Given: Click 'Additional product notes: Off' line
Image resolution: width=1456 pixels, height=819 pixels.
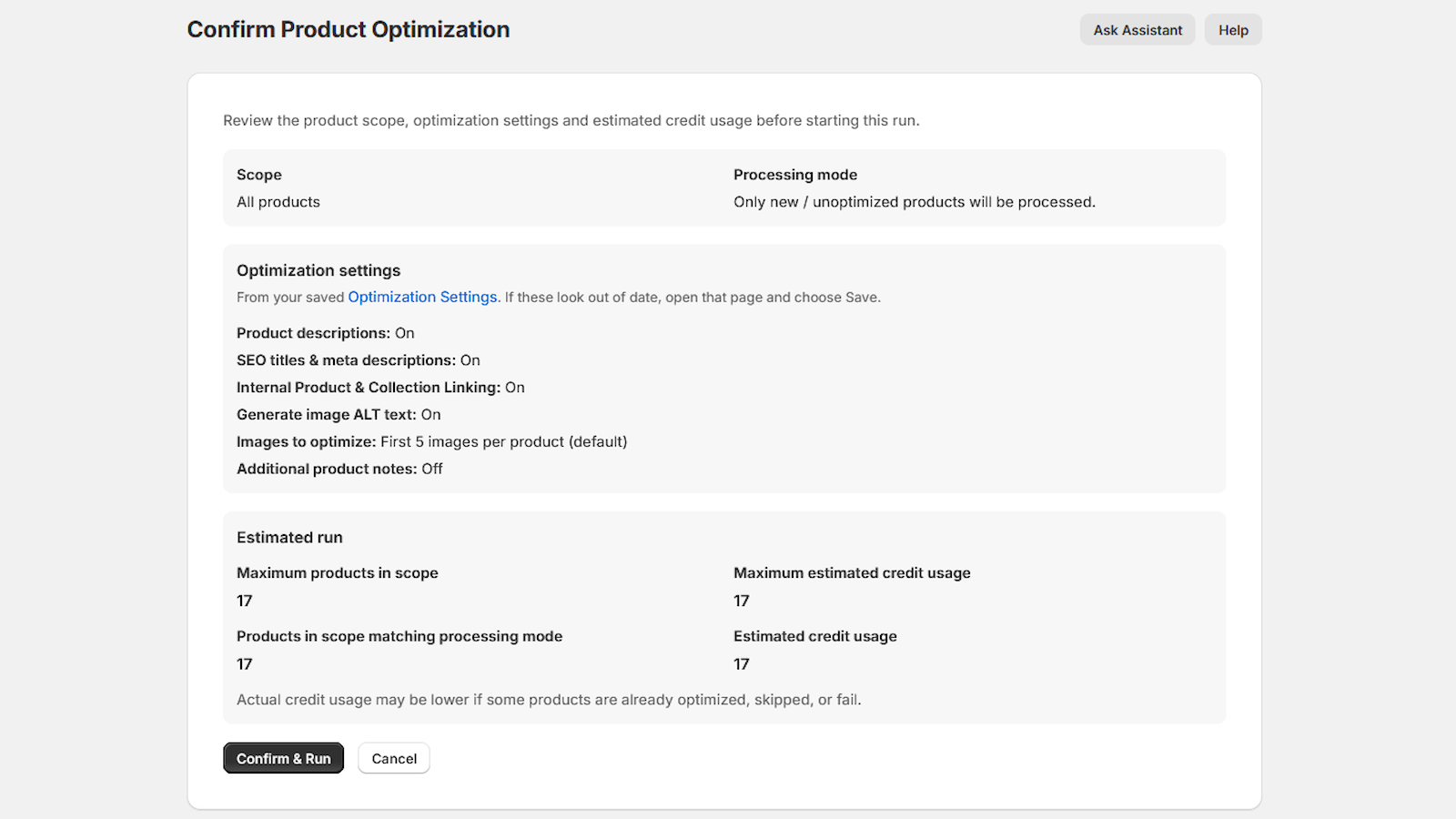Looking at the screenshot, I should point(339,469).
